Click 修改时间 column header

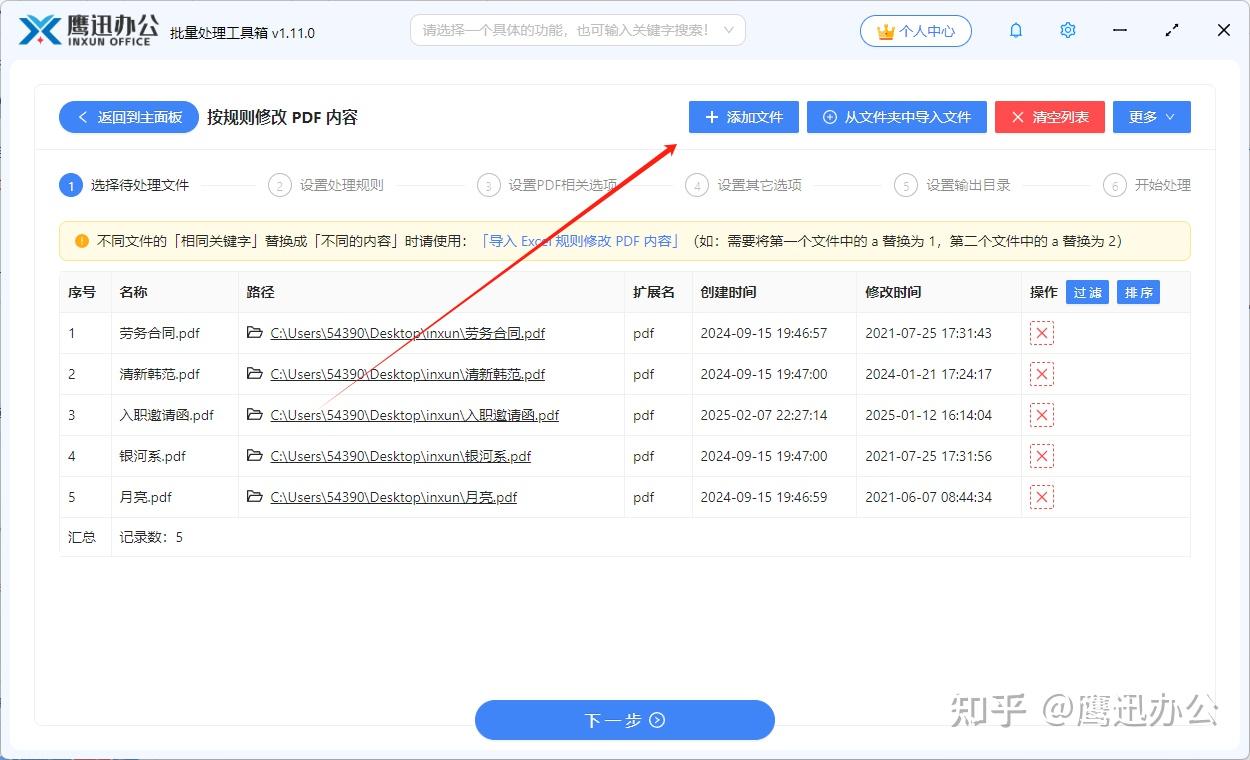[893, 292]
